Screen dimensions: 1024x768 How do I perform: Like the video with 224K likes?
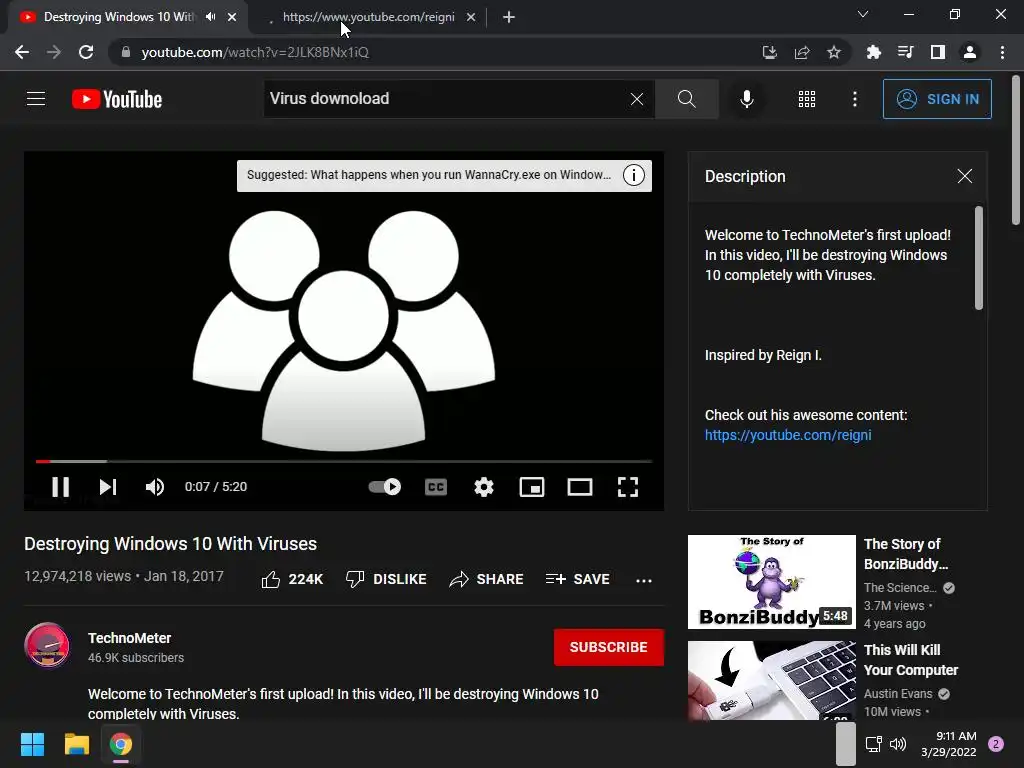click(292, 579)
